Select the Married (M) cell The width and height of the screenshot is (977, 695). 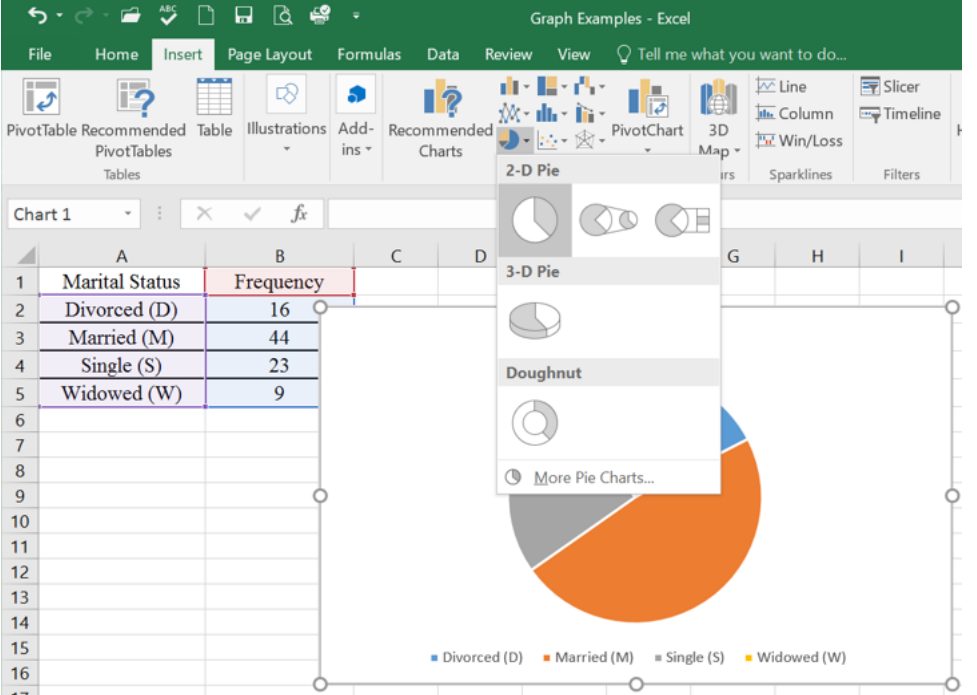(x=122, y=337)
